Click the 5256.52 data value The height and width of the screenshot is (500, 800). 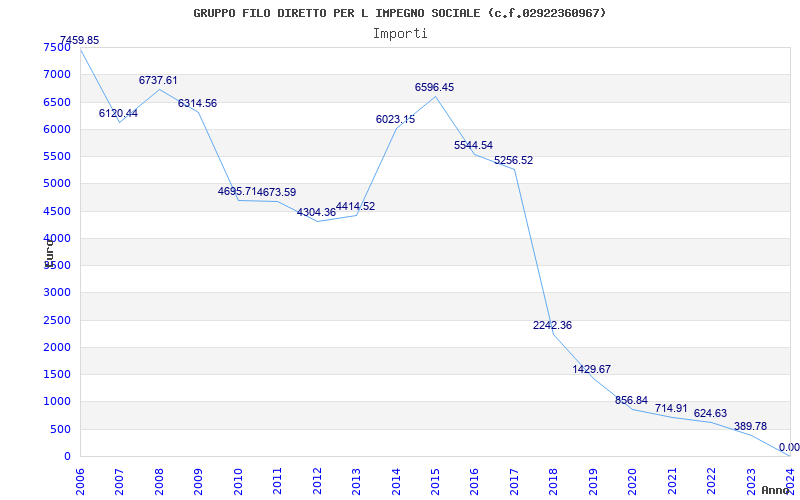click(x=513, y=160)
